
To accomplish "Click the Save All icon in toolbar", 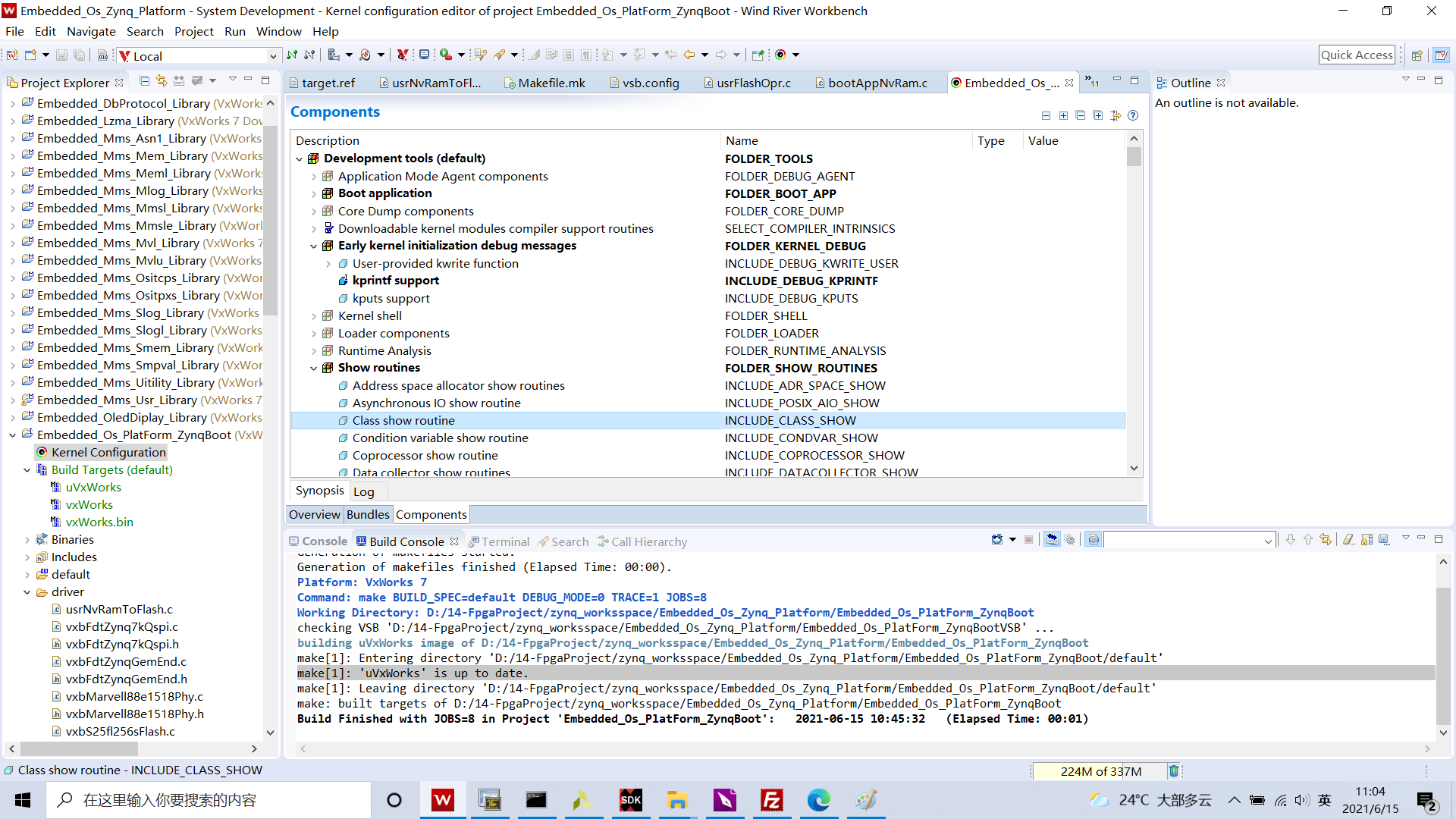I will tap(79, 55).
